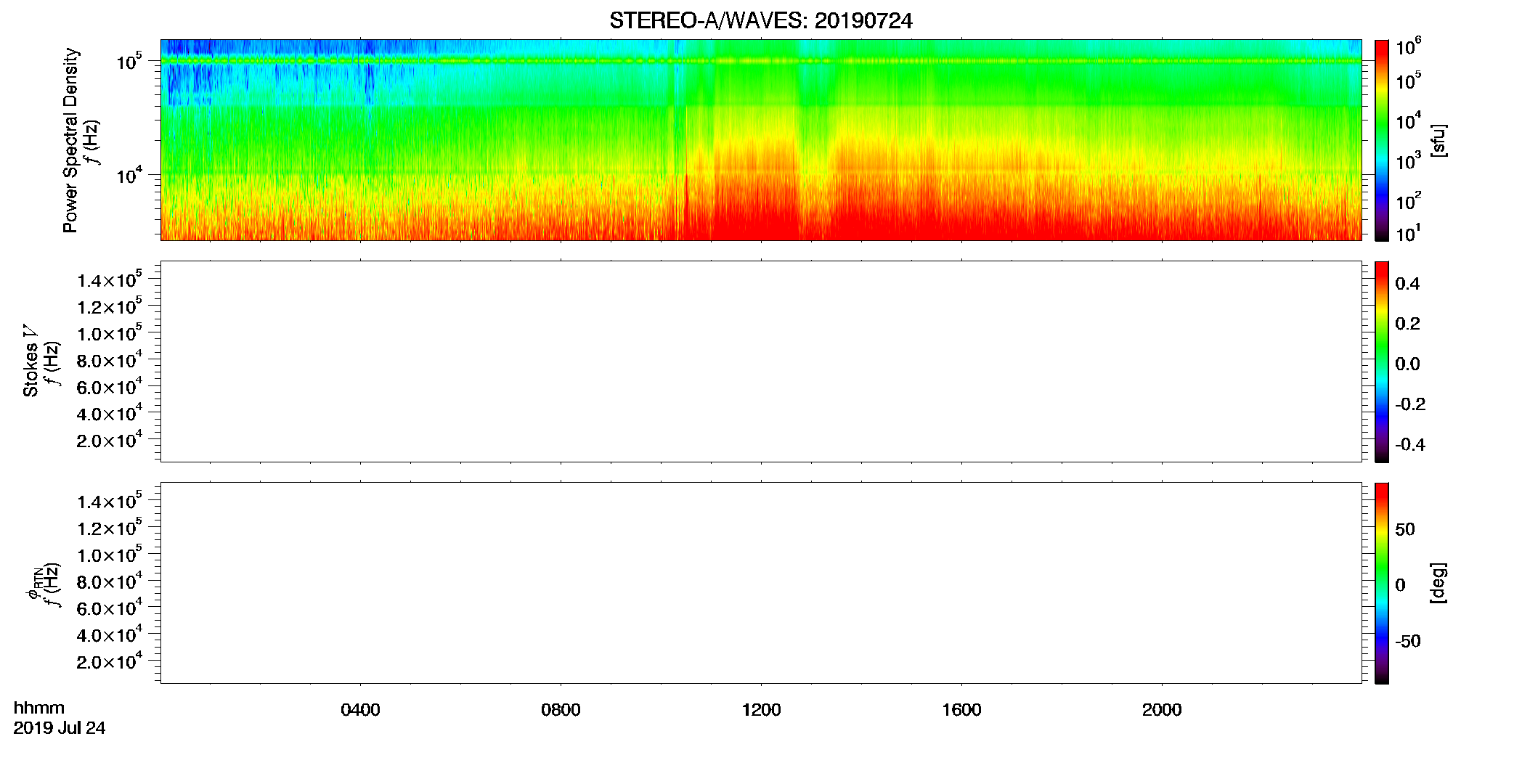1522x784 pixels.
Task: Click the -0.2 Stokes V colorbar tick
Action: pos(1409,404)
